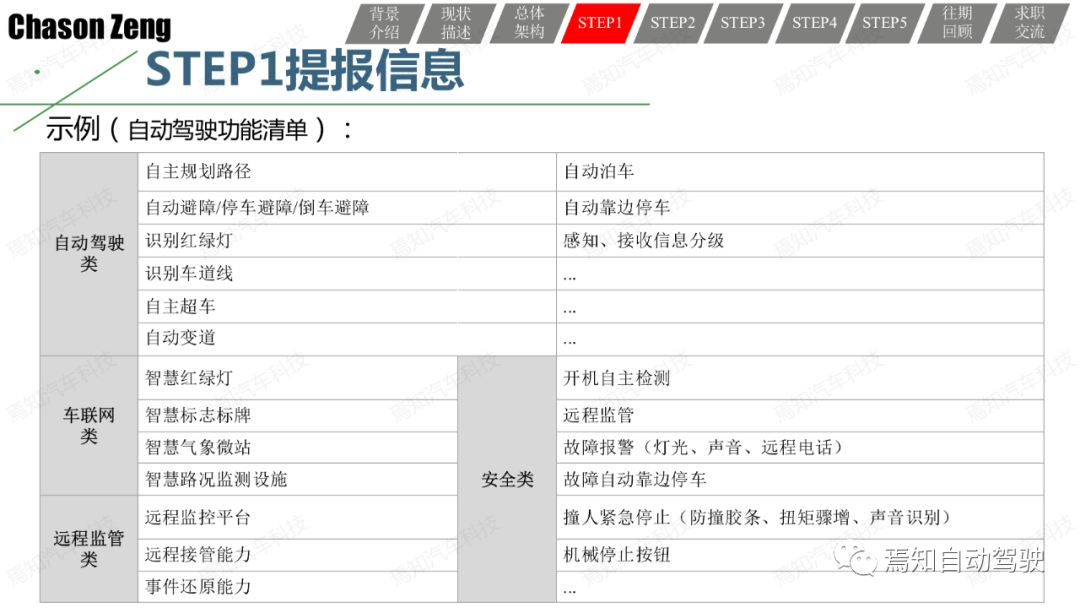Jump to the STEP4 tab

click(814, 23)
